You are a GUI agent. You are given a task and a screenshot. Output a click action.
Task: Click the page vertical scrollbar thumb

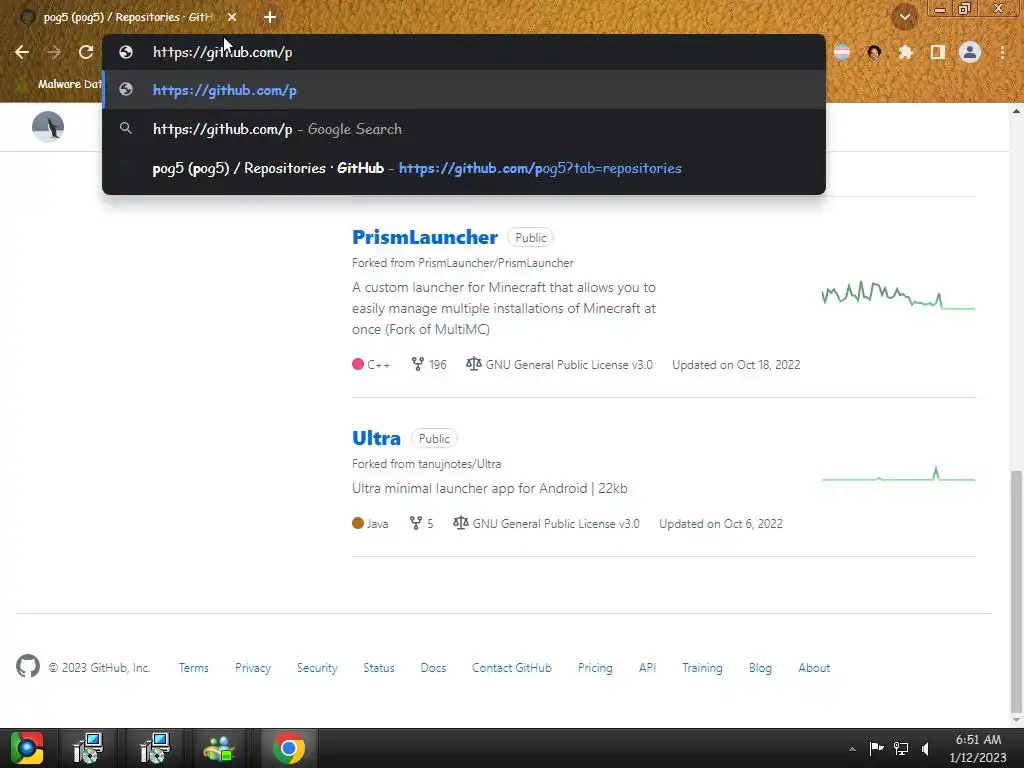coord(1016,591)
